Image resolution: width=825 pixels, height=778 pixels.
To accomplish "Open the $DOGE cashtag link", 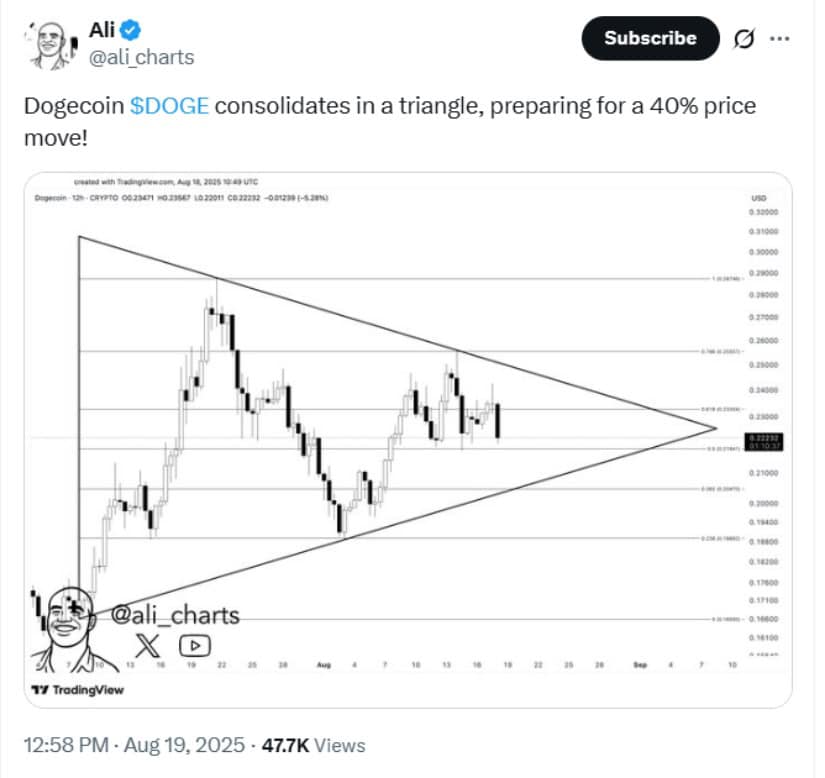I will 169,106.
